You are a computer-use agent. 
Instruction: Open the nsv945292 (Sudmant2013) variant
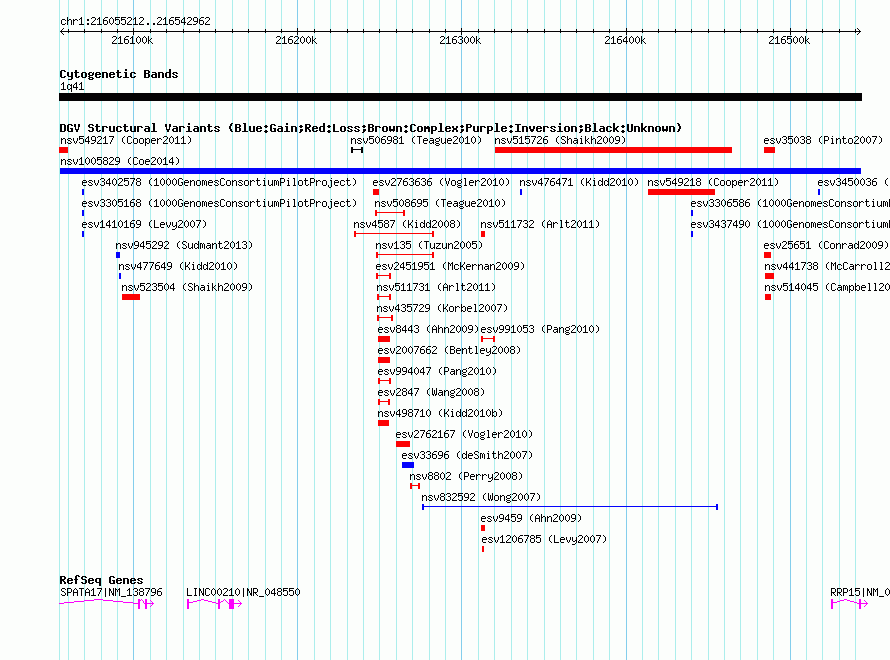coord(184,245)
